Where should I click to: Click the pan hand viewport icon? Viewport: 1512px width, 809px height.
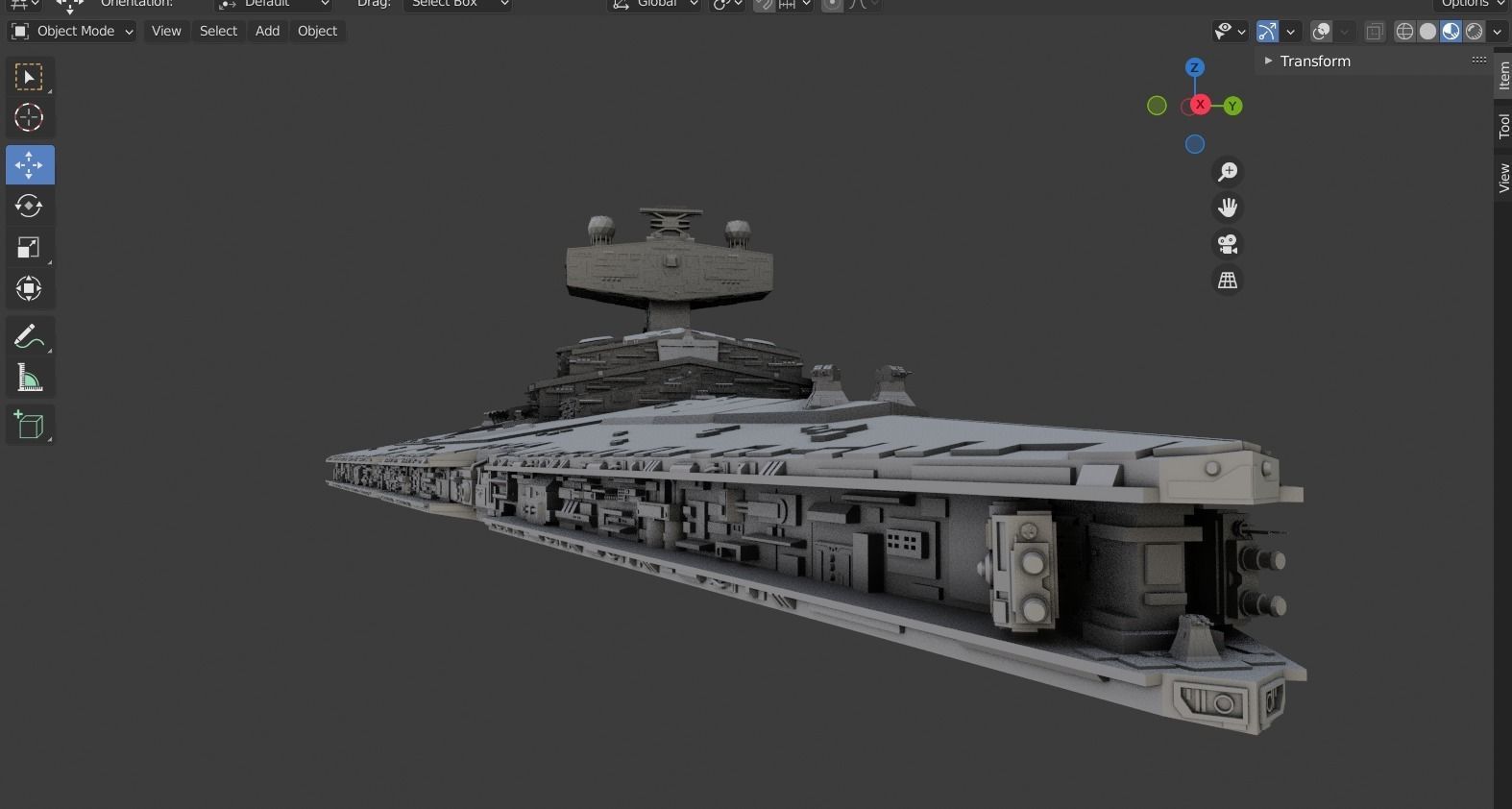click(x=1228, y=208)
